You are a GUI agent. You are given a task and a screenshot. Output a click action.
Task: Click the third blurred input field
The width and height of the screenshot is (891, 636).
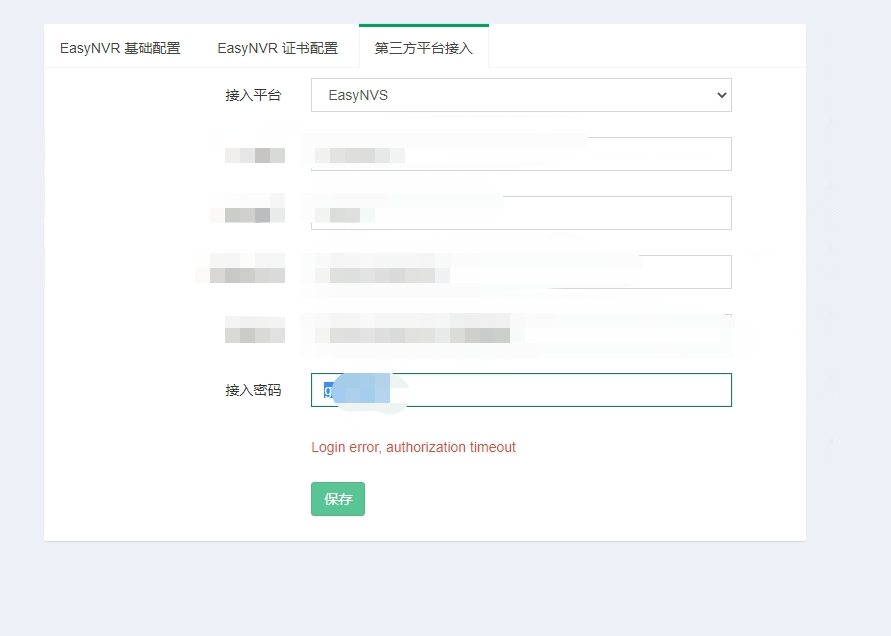(x=521, y=272)
